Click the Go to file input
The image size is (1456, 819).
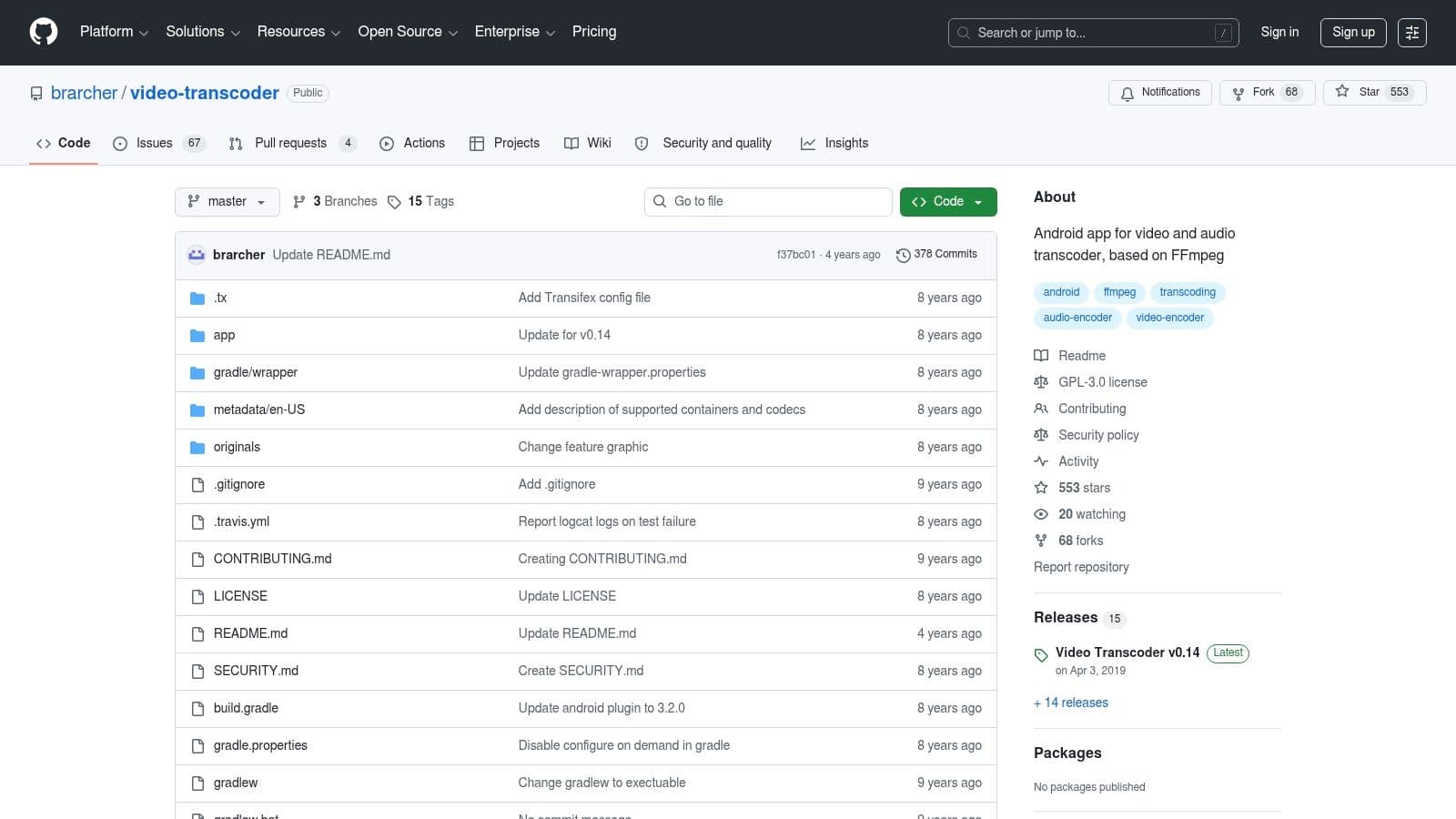pos(768,202)
